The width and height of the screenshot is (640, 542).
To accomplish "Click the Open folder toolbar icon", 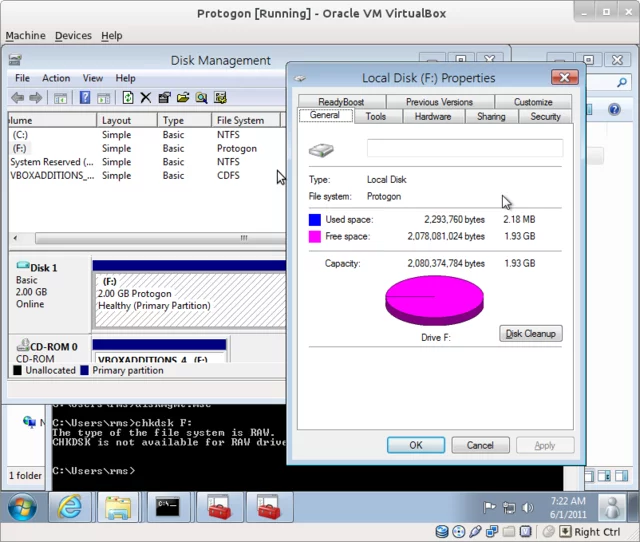I will 183,98.
